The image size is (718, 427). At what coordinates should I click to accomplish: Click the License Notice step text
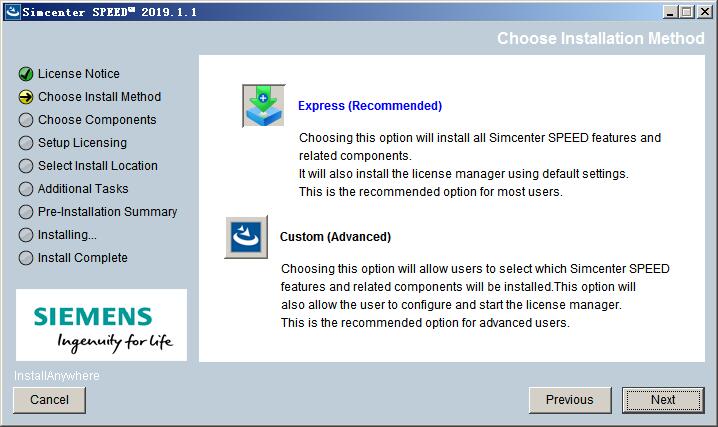tap(79, 74)
